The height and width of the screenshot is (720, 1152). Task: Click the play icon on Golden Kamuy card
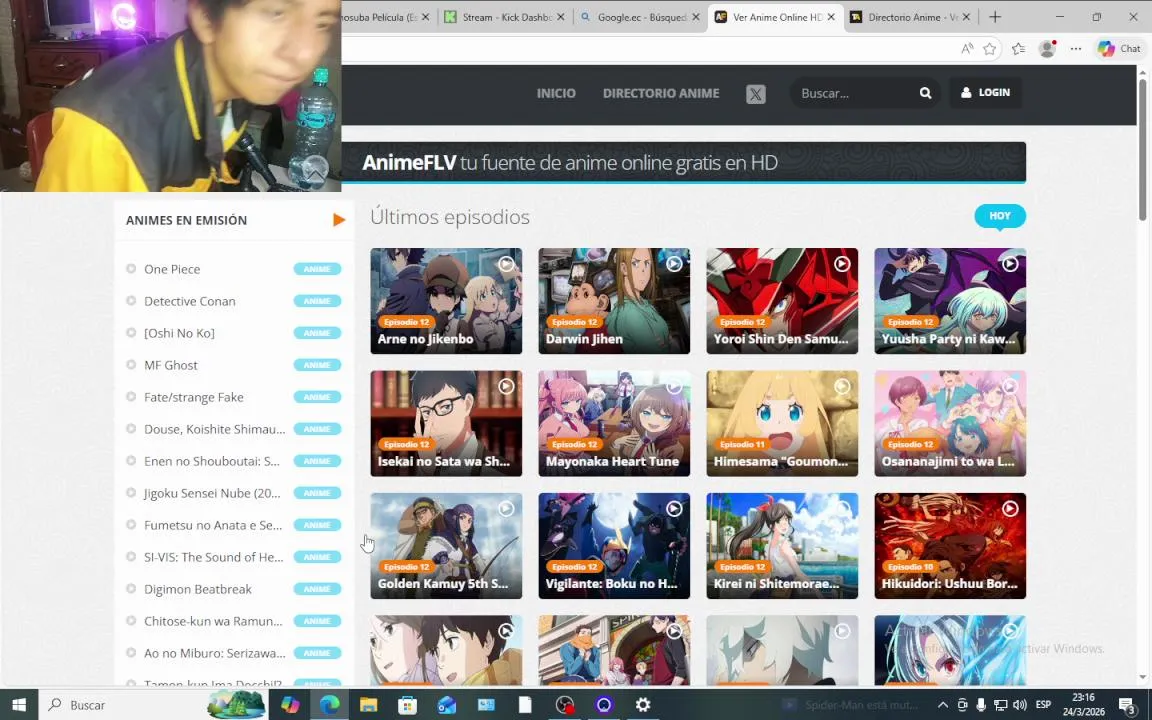click(x=506, y=508)
